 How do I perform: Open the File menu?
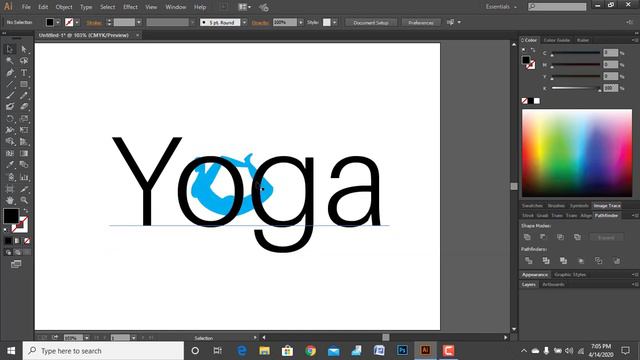coord(26,7)
